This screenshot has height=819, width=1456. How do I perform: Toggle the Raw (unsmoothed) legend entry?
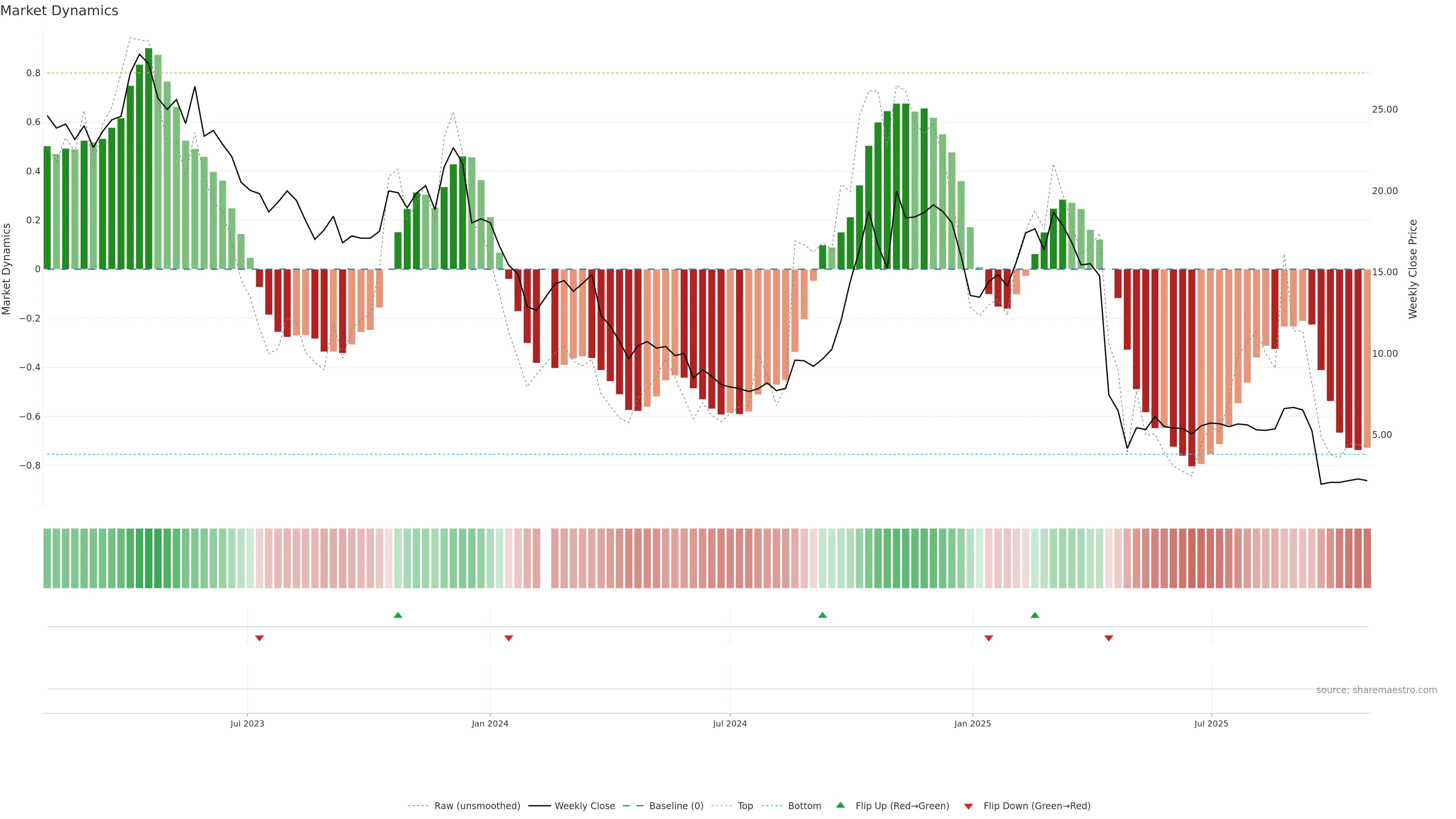pyautogui.click(x=477, y=805)
